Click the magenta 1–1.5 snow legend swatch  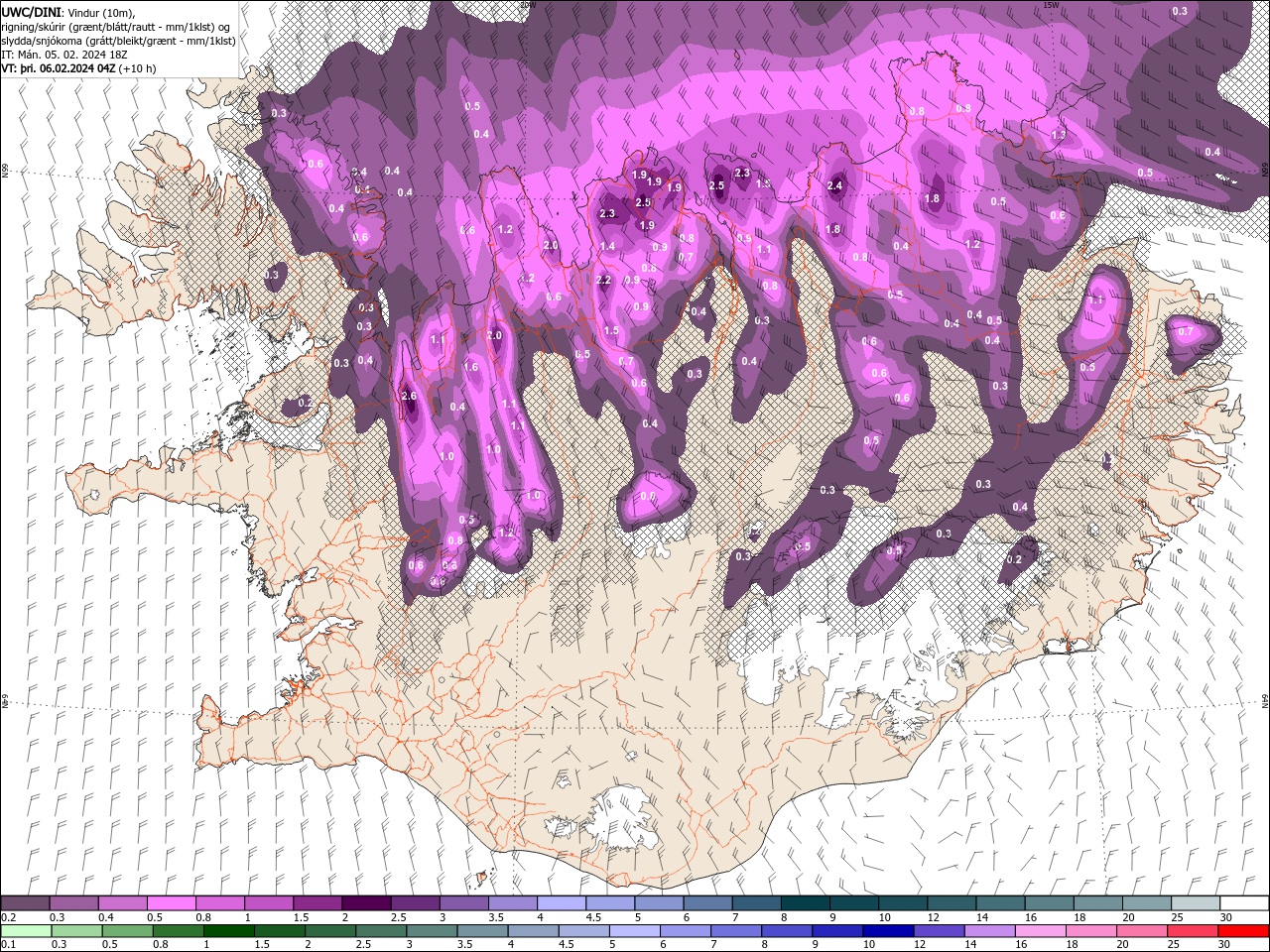click(269, 903)
